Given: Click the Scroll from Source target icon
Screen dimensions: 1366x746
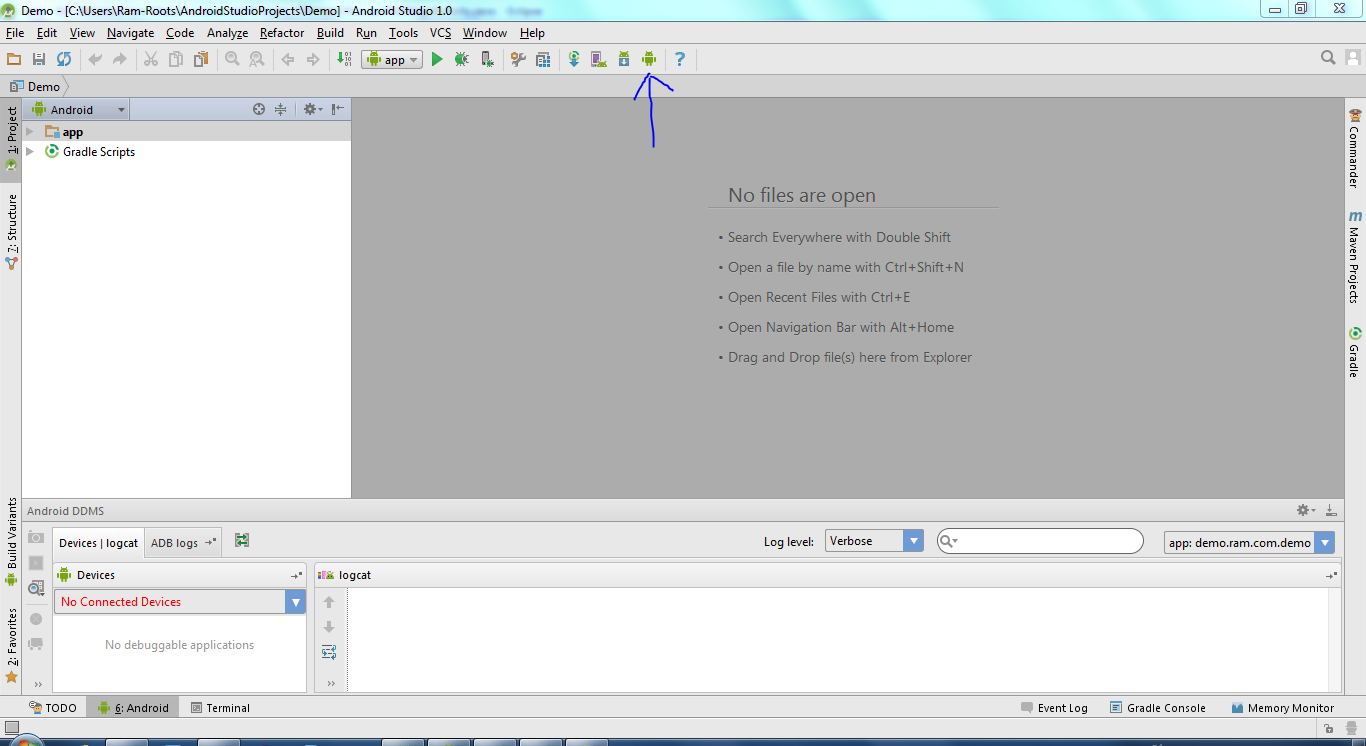Looking at the screenshot, I should click(x=259, y=110).
